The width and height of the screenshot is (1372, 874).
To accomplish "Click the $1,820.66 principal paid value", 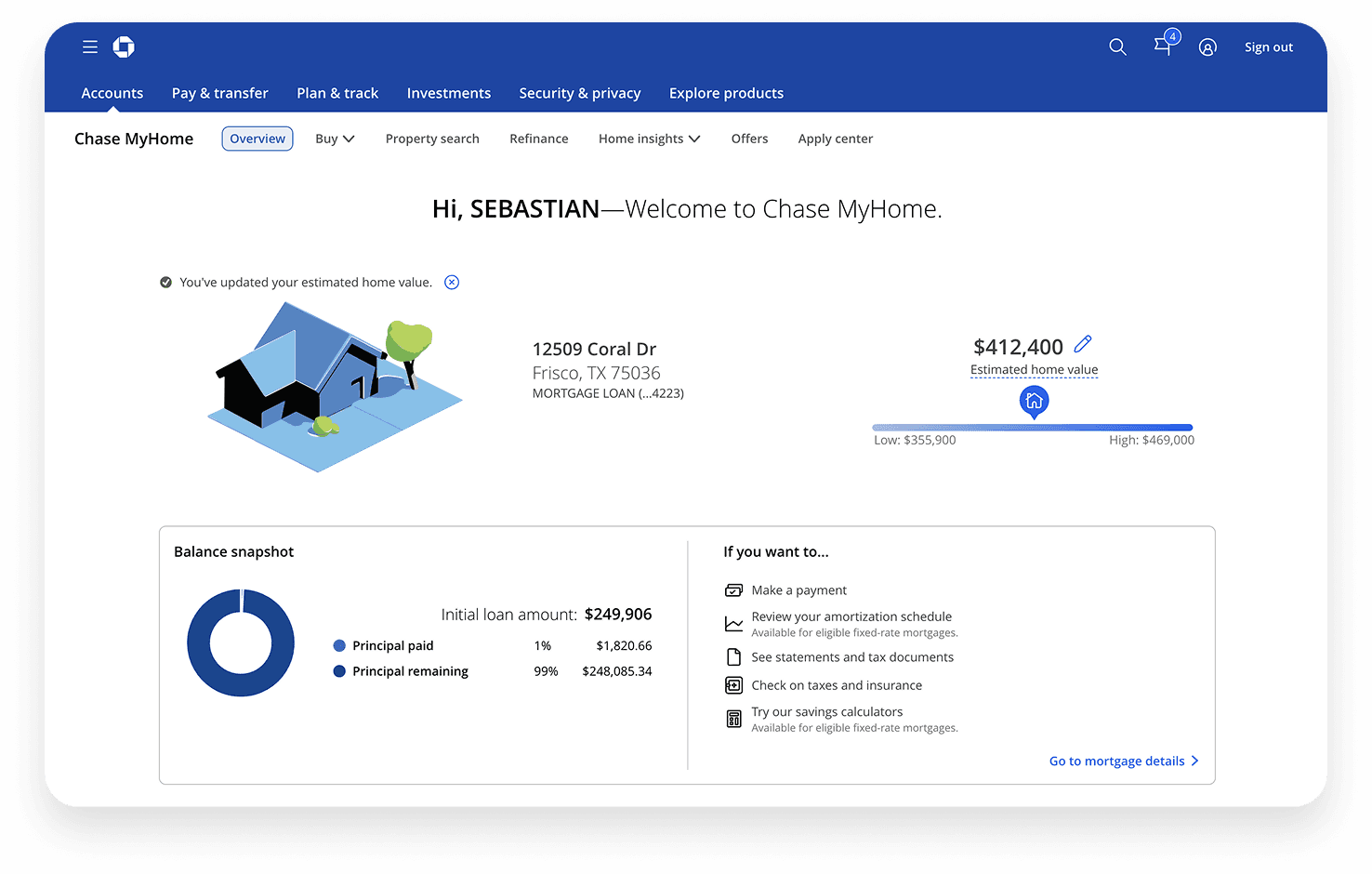I will [624, 645].
